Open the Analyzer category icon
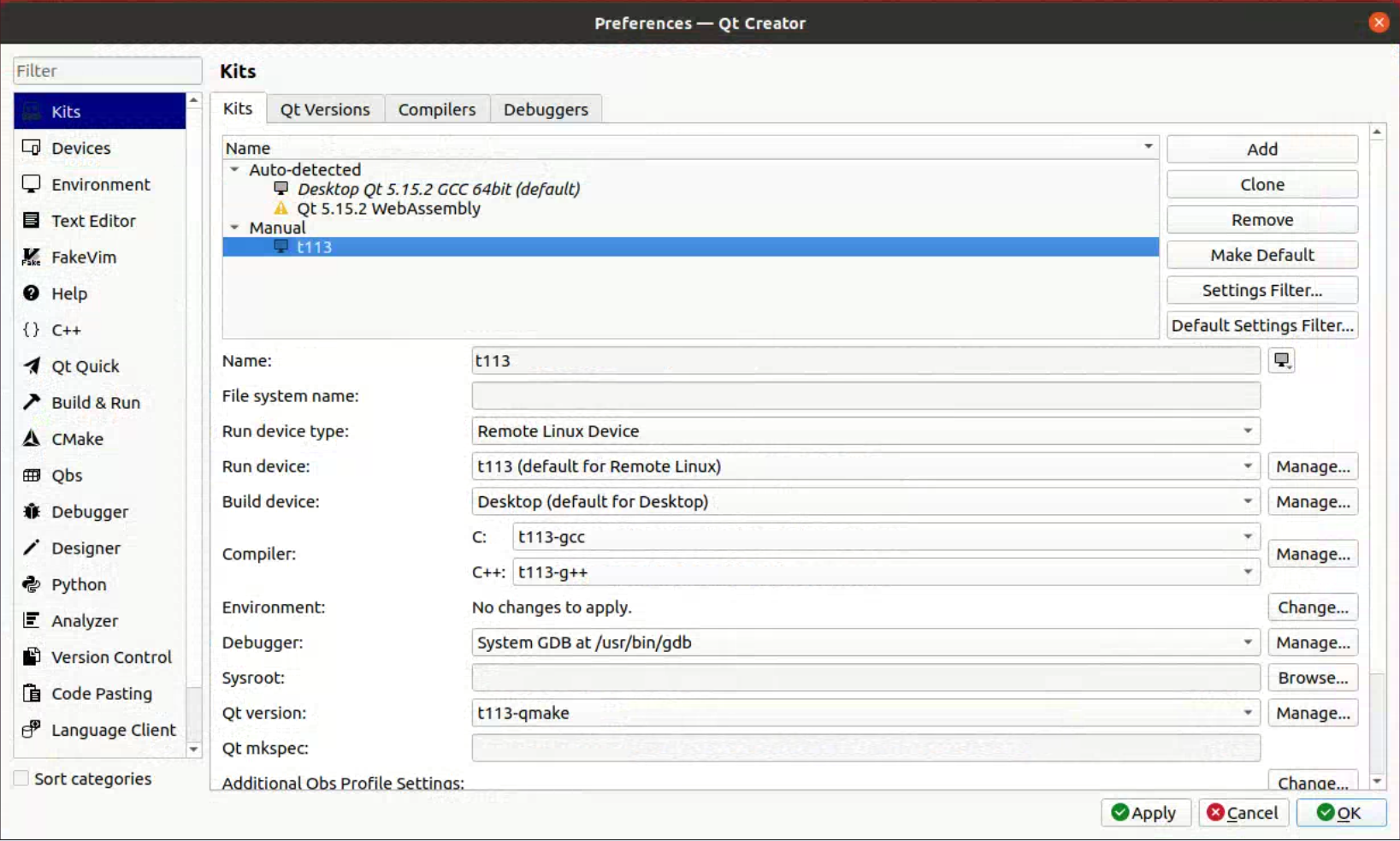The width and height of the screenshot is (1400, 841). 32,620
